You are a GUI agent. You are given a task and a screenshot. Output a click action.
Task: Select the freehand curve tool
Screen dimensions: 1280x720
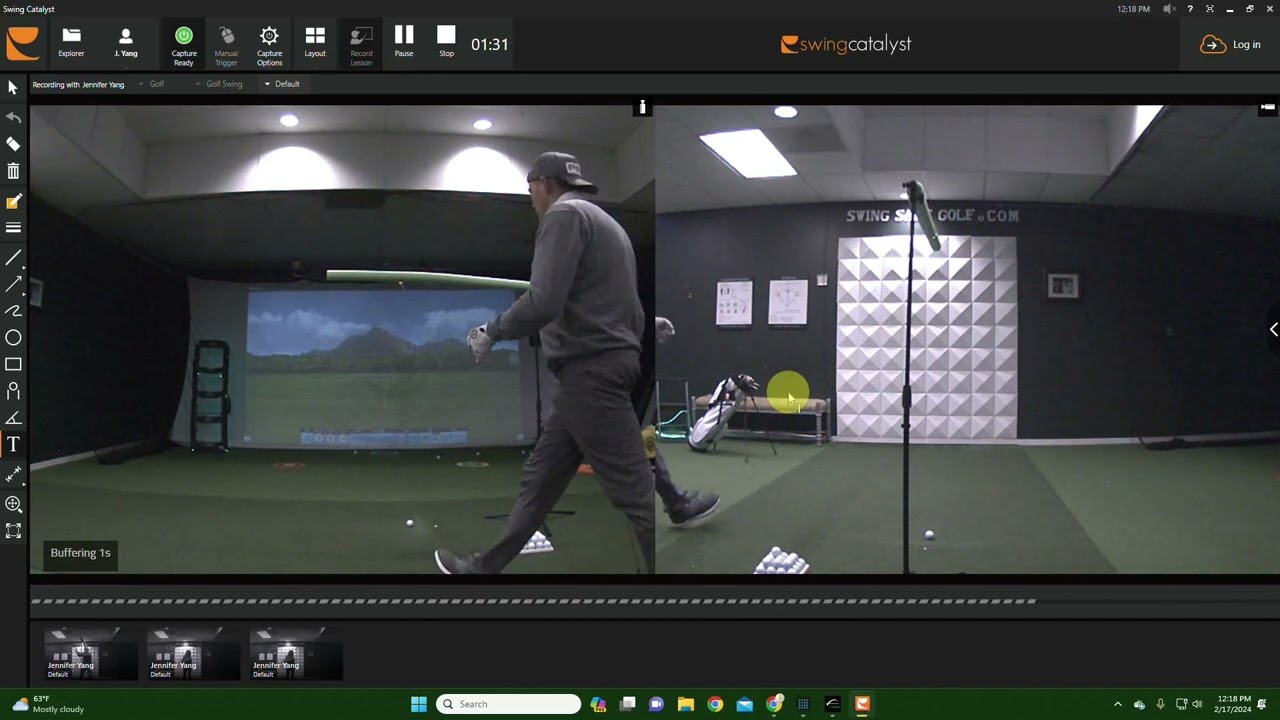coord(13,311)
